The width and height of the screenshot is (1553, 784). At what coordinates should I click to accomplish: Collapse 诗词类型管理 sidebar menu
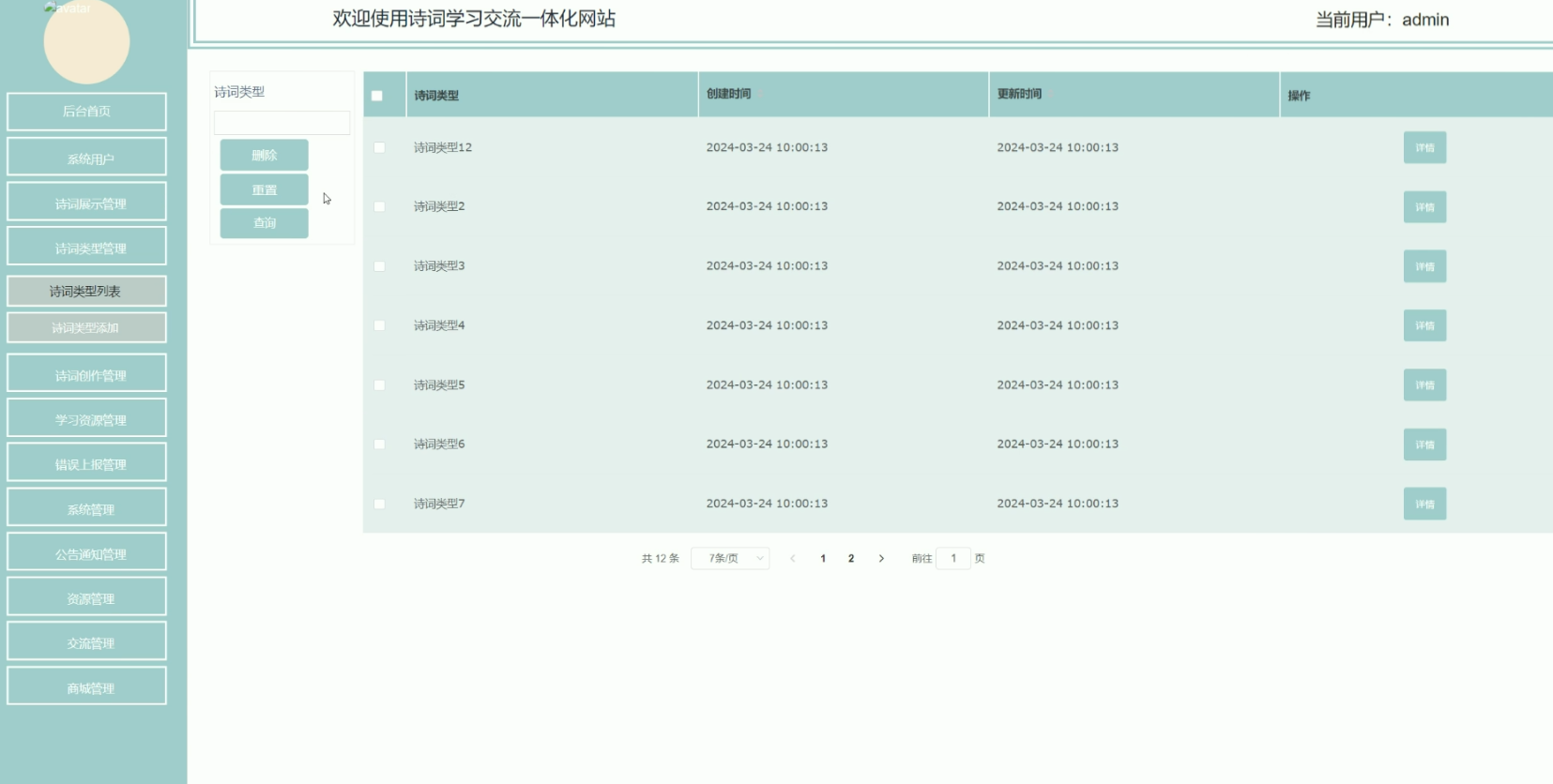pos(87,246)
